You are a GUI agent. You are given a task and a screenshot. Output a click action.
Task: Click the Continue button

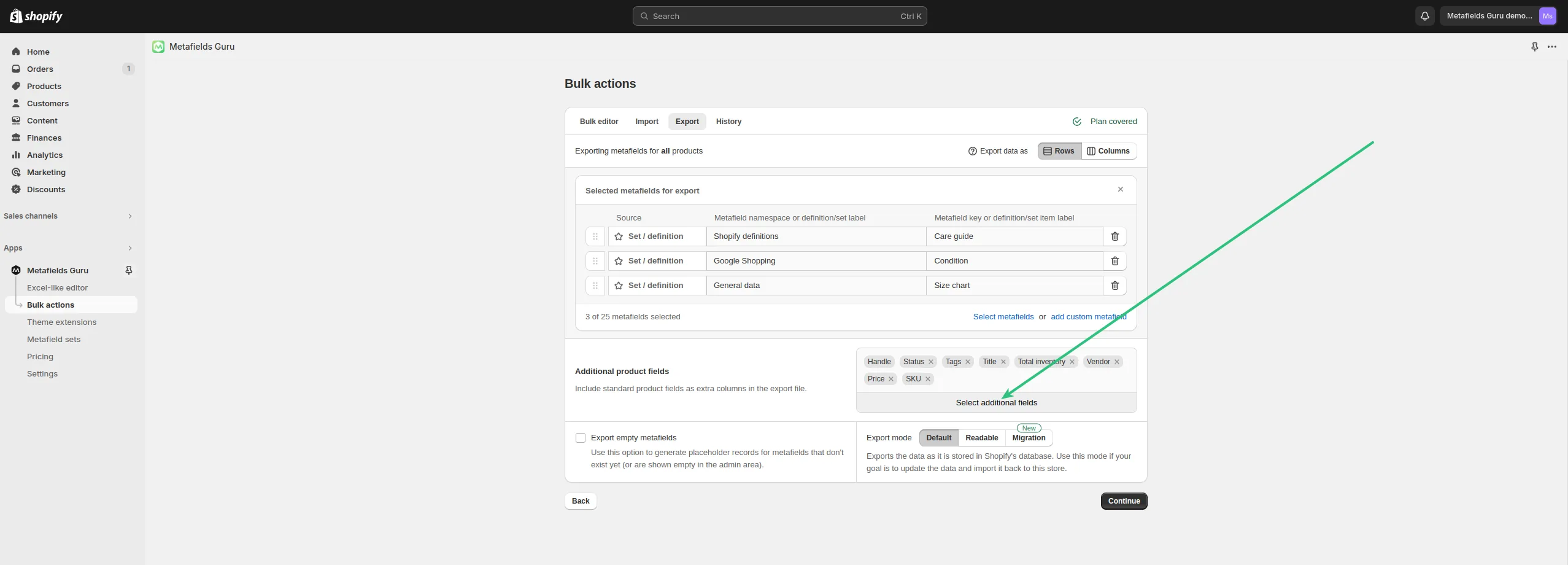(1124, 501)
